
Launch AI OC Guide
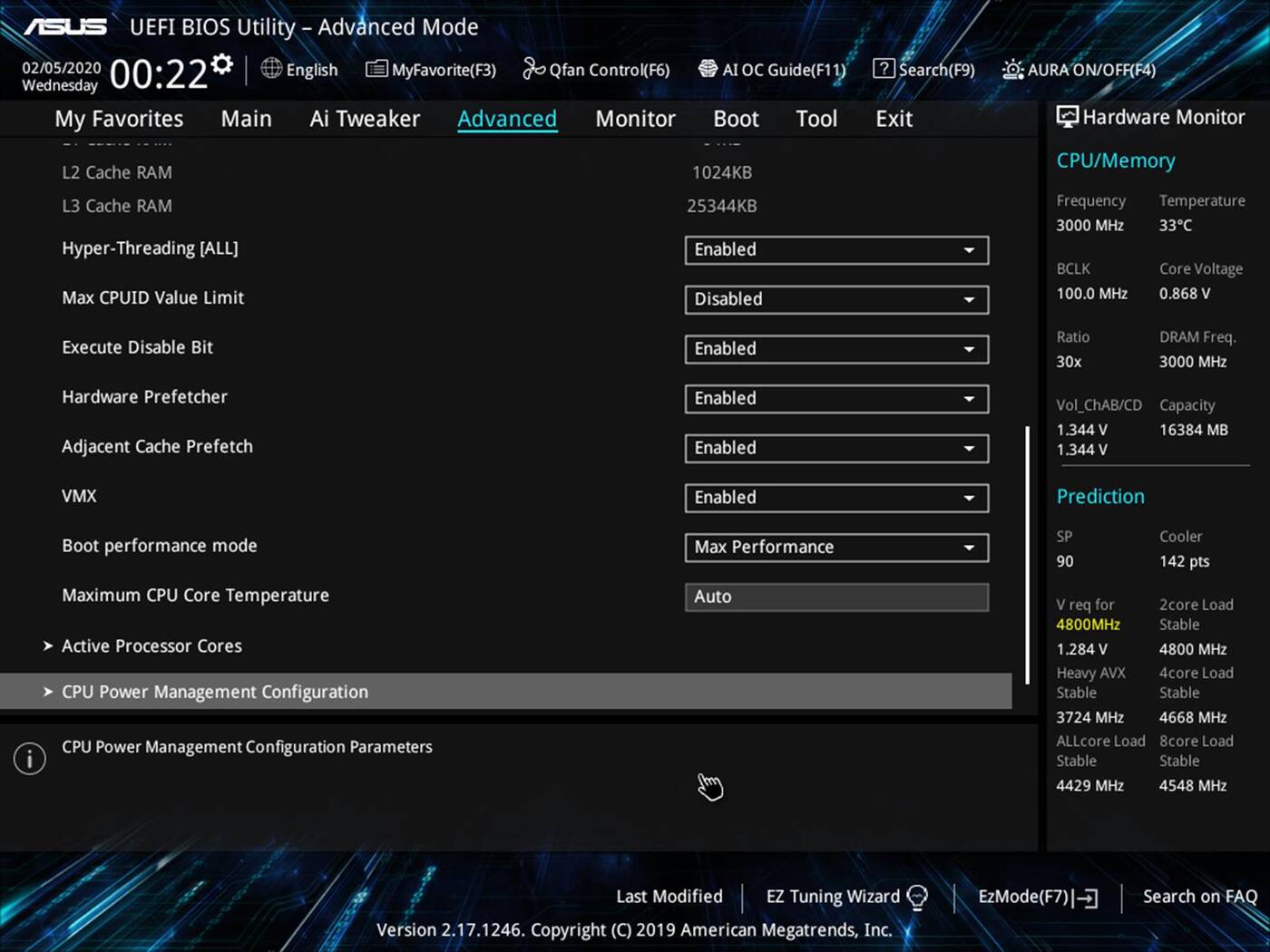pos(772,69)
